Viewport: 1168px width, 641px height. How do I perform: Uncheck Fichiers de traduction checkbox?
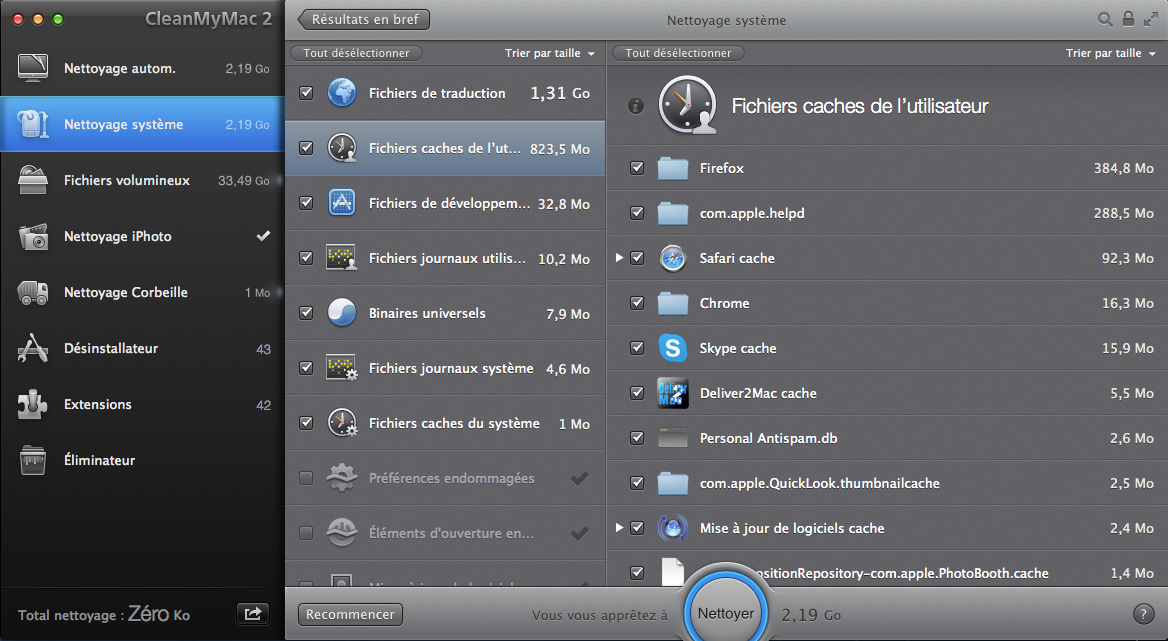[x=306, y=93]
